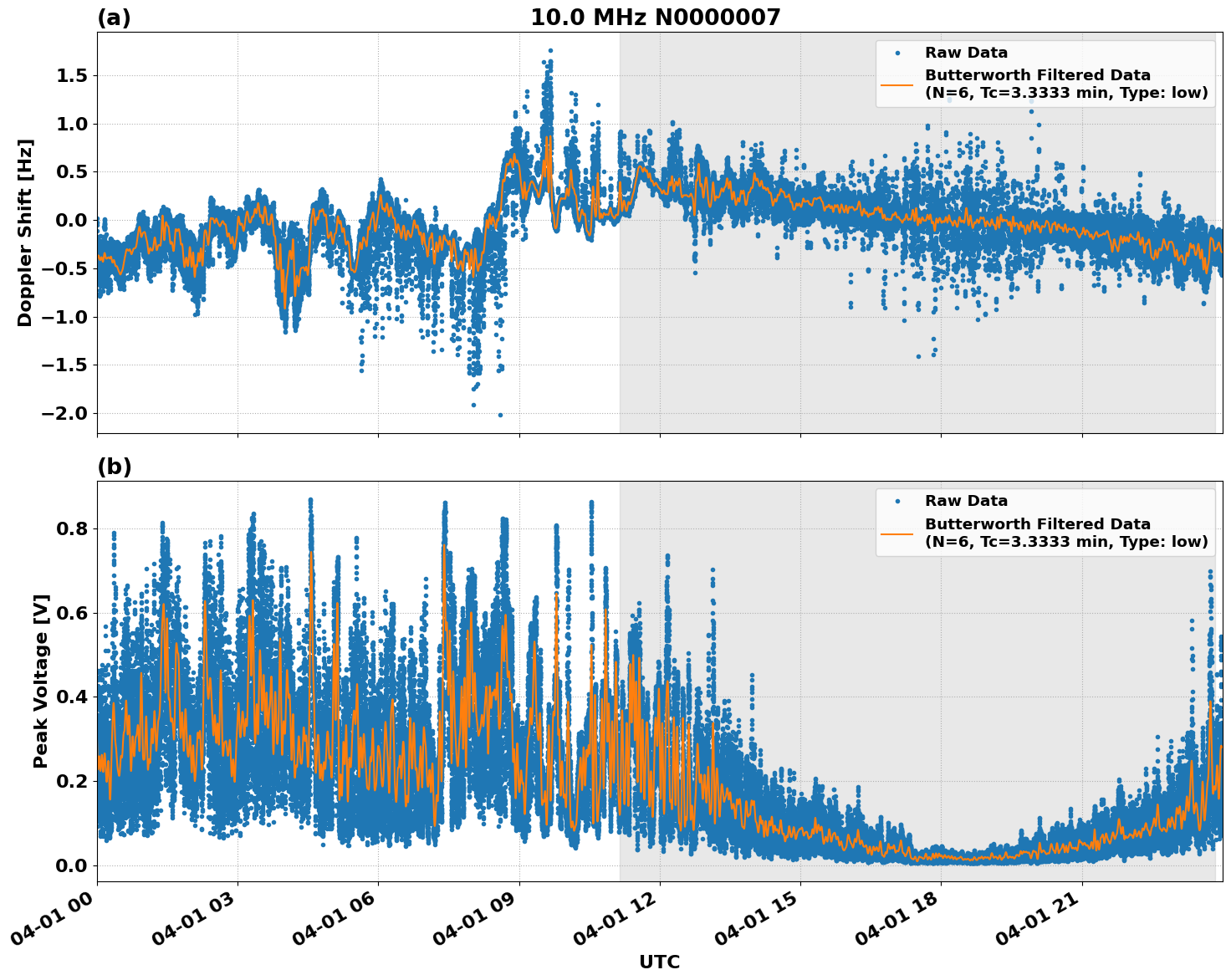Hide Raw Data via the Peak Voltage legend entry
The width and height of the screenshot is (1231, 980).
(959, 500)
